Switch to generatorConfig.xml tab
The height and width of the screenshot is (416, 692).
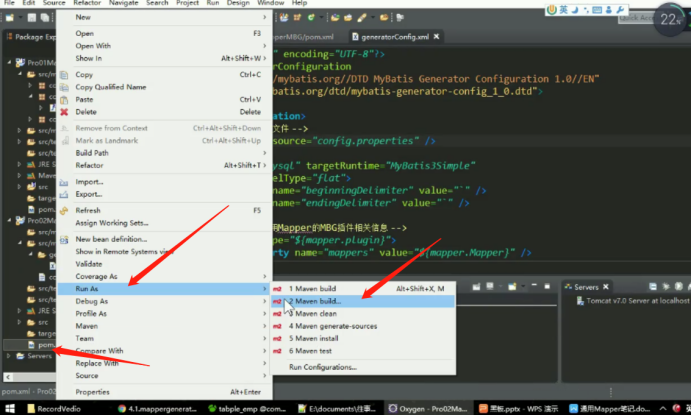click(395, 37)
